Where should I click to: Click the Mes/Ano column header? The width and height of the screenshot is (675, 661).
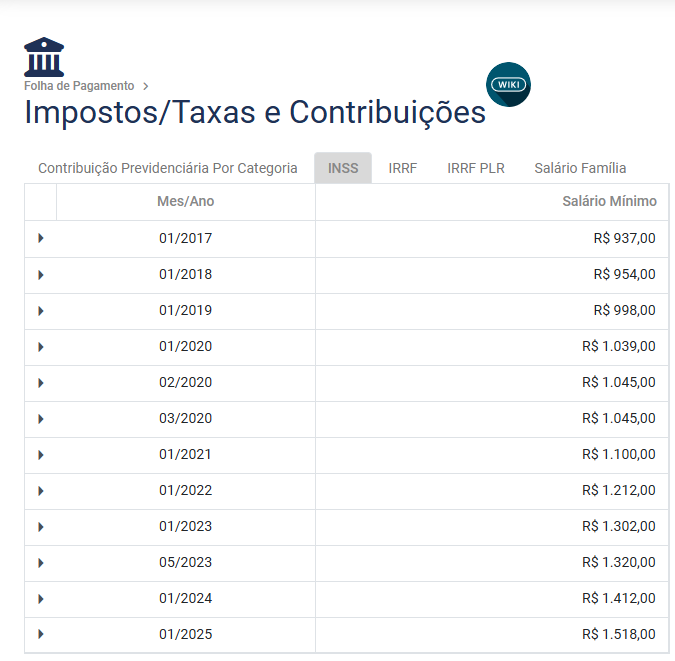(186, 202)
